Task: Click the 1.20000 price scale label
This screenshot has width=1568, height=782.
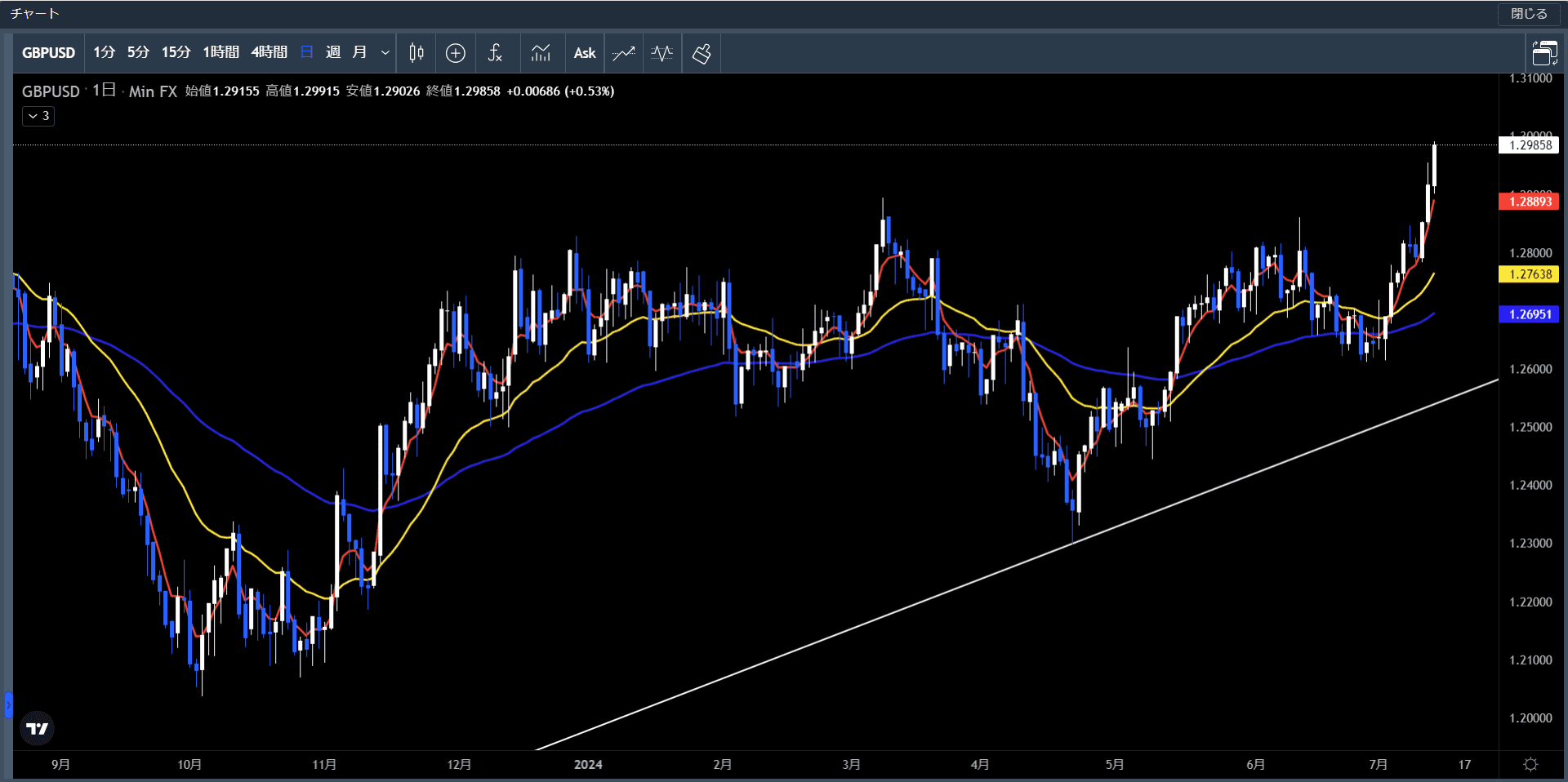Action: tap(1530, 718)
